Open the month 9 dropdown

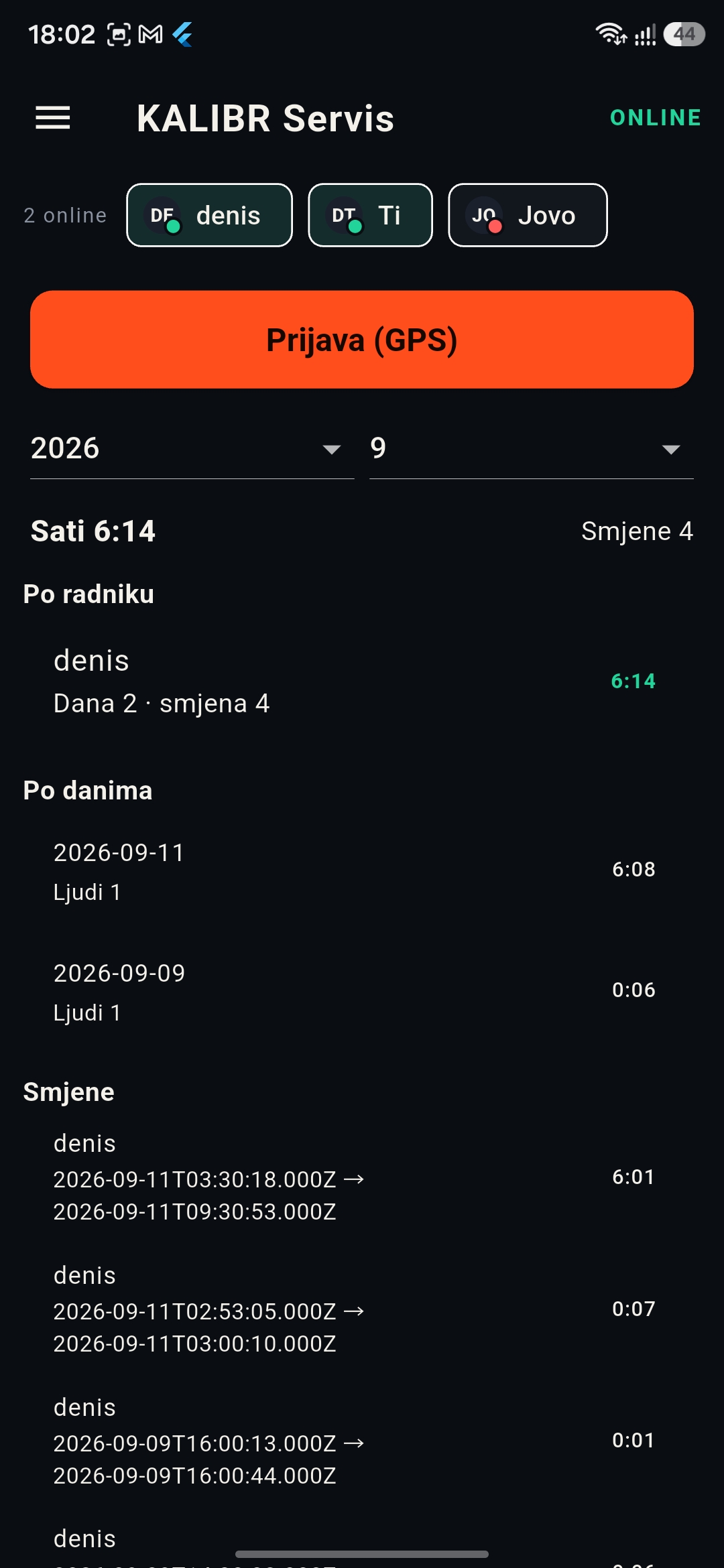pos(532,448)
